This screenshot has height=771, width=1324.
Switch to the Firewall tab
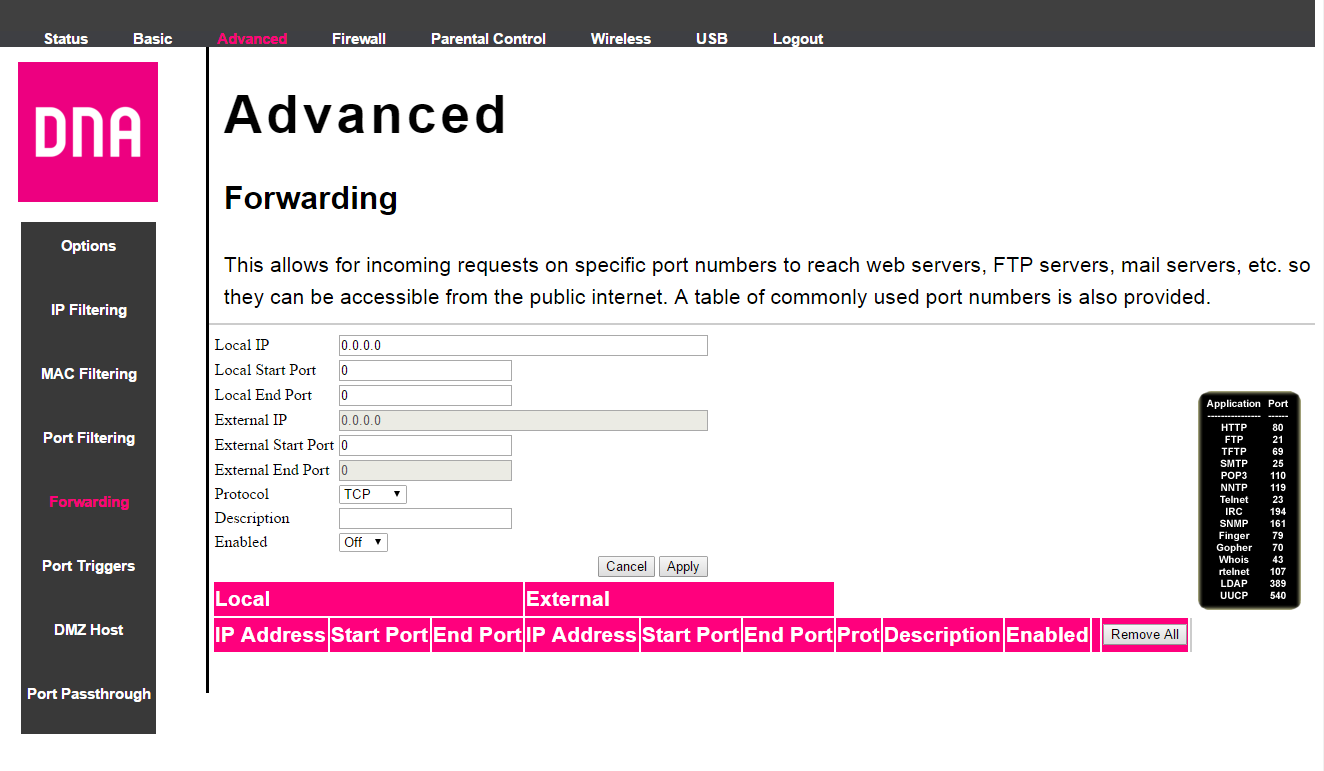[359, 39]
